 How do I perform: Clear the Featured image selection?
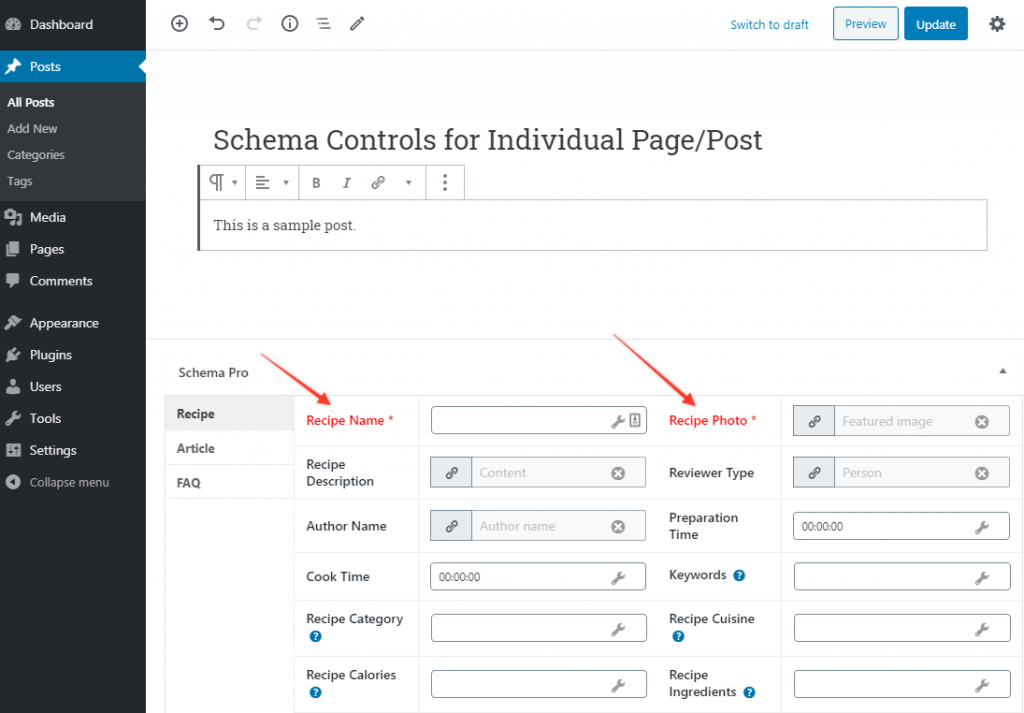click(981, 421)
